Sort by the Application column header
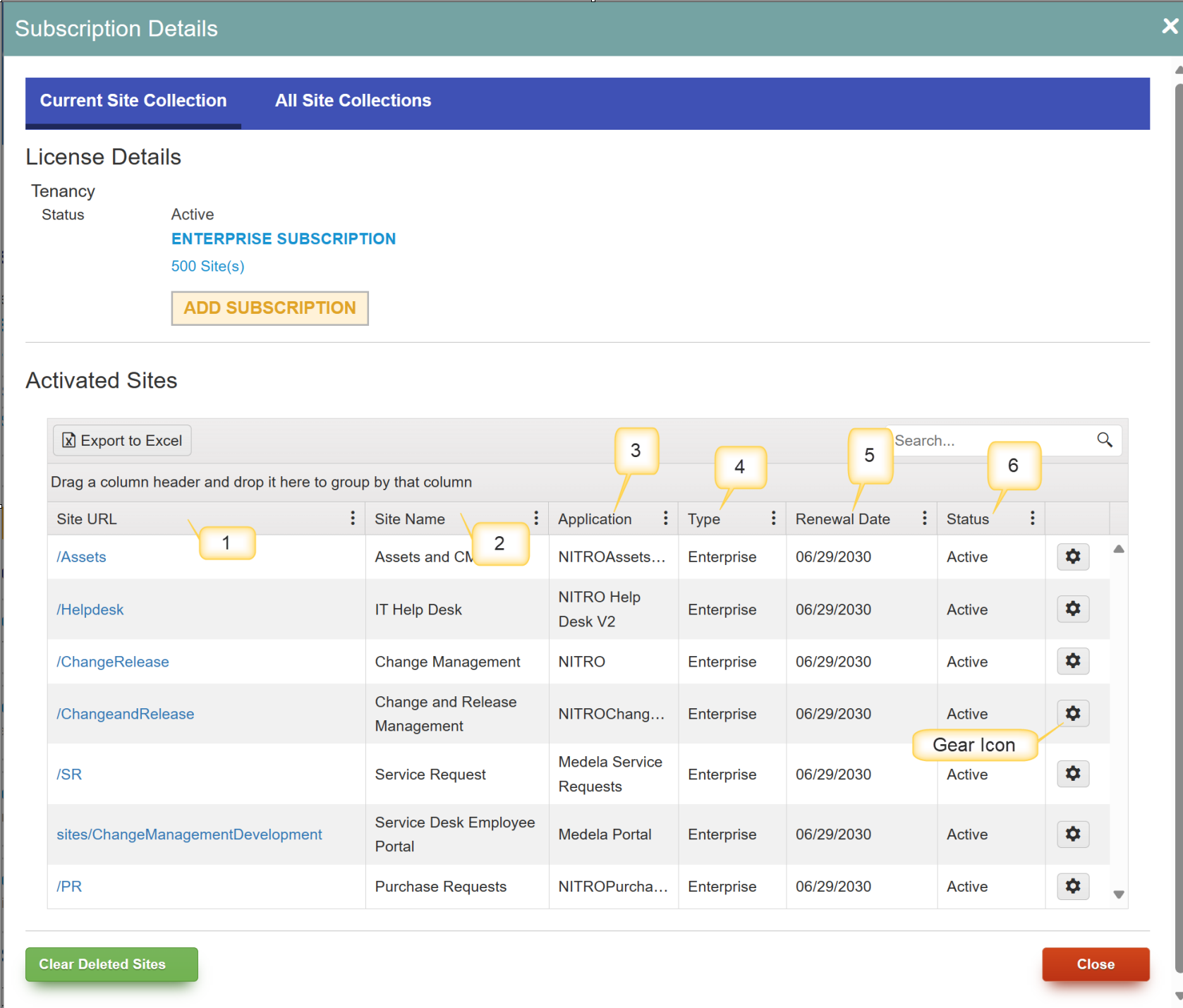 click(595, 519)
